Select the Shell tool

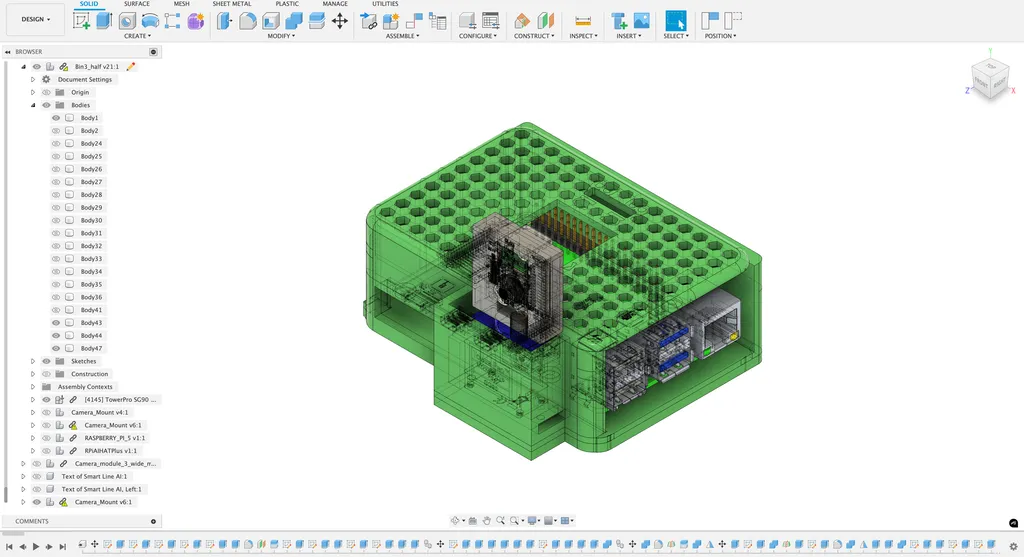pyautogui.click(x=271, y=21)
